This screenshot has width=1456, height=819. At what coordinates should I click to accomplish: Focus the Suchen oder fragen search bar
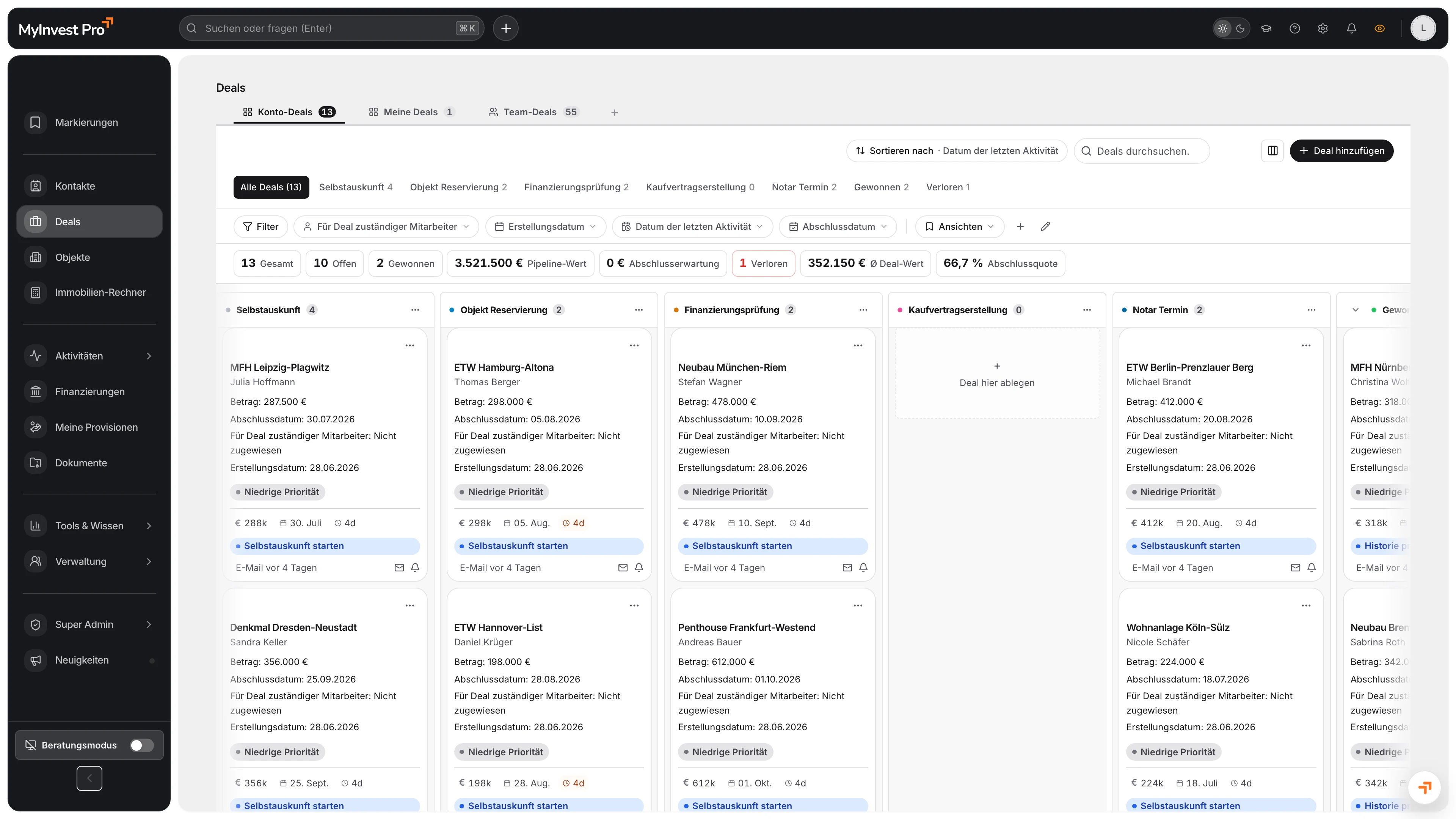pyautogui.click(x=331, y=28)
